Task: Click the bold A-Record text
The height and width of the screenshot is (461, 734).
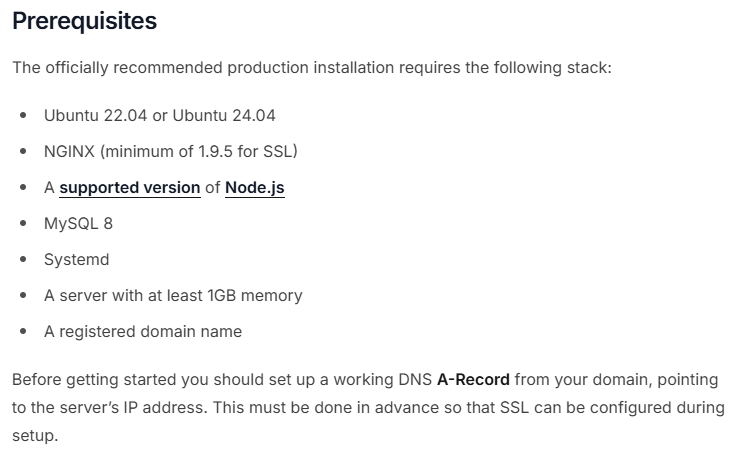Action: coord(473,379)
